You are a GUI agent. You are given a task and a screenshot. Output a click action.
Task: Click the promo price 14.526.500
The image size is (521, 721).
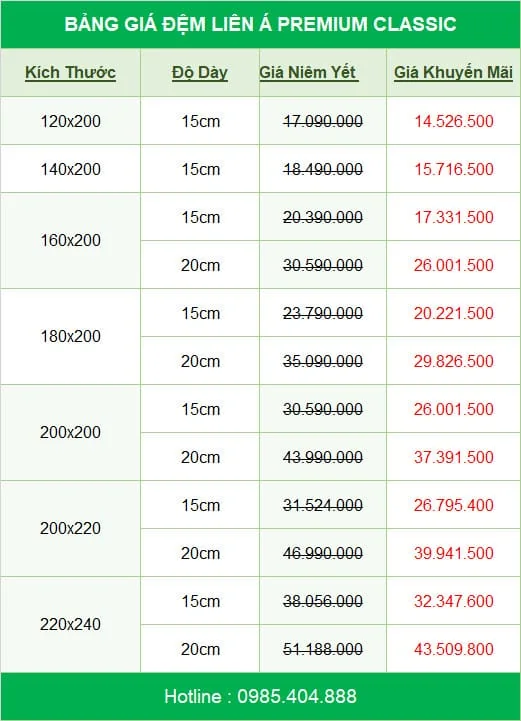pos(454,121)
